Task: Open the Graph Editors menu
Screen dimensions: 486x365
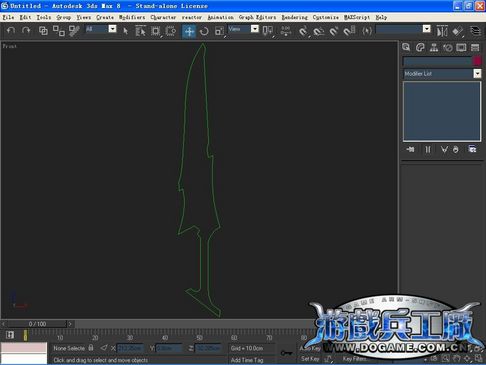Action: click(257, 17)
